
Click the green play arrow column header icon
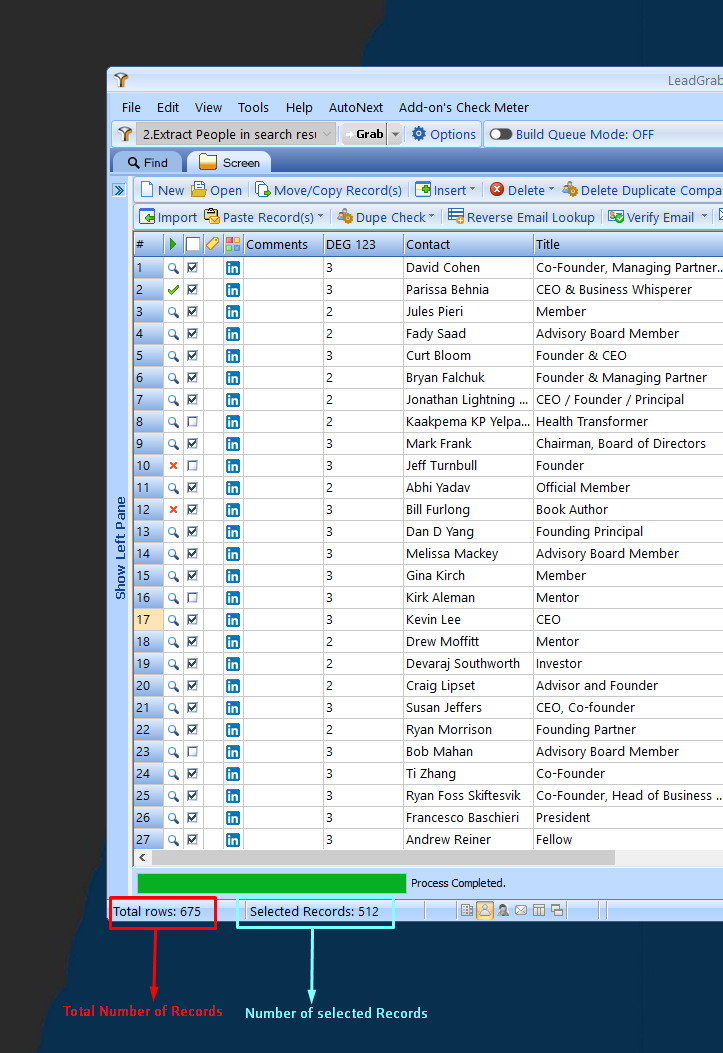(173, 244)
